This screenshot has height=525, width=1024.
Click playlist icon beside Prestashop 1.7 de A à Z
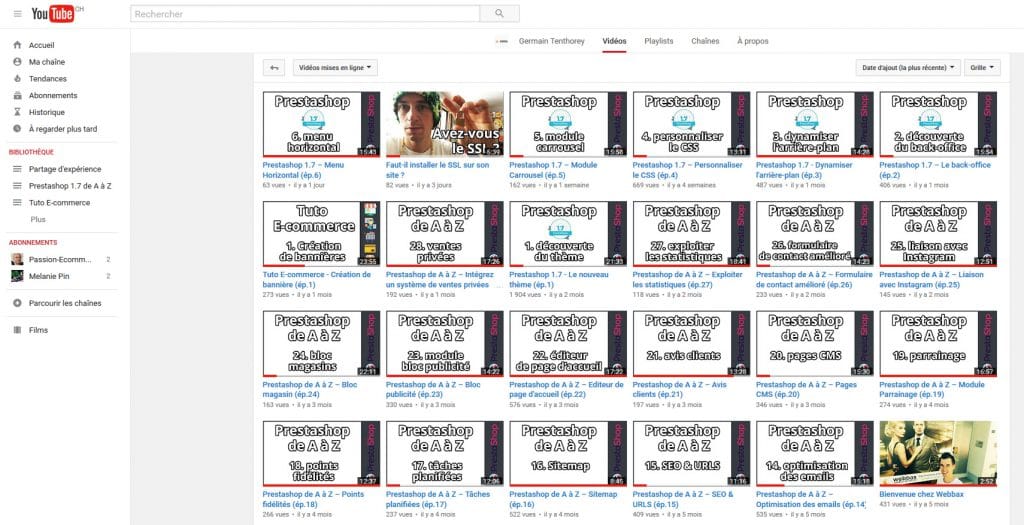click(17, 186)
